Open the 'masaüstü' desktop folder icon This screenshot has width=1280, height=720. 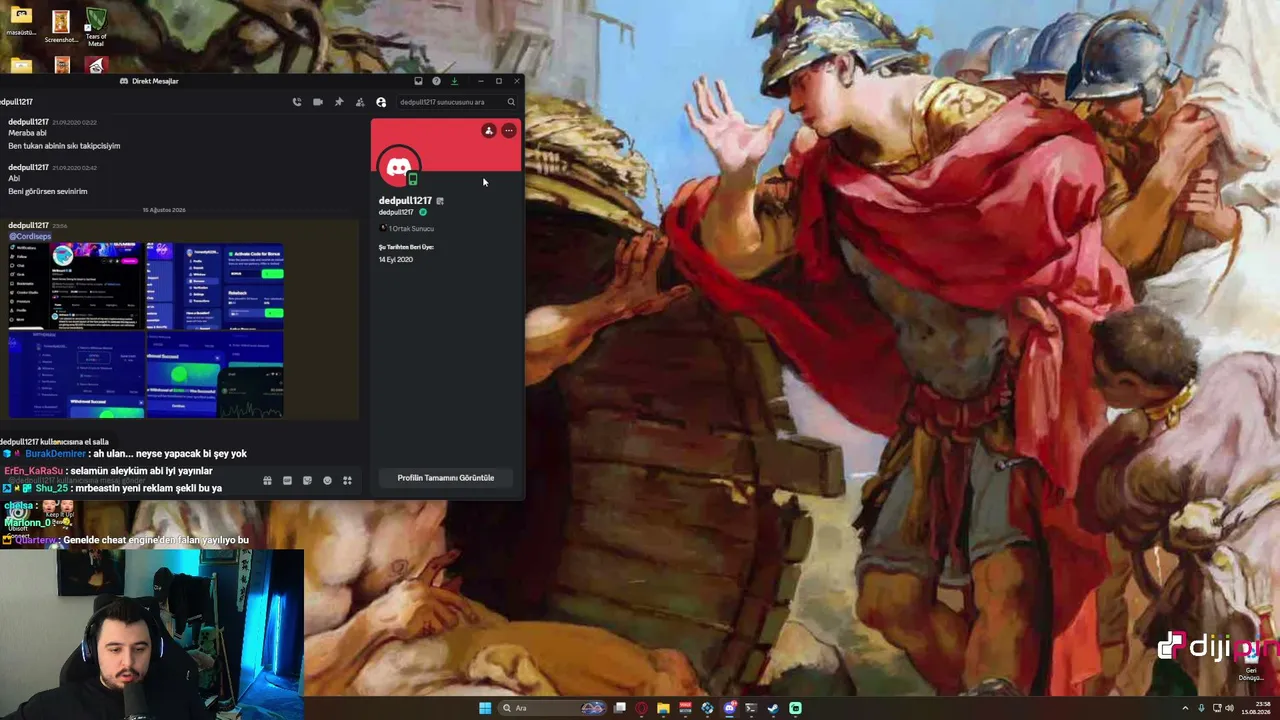pos(21,22)
